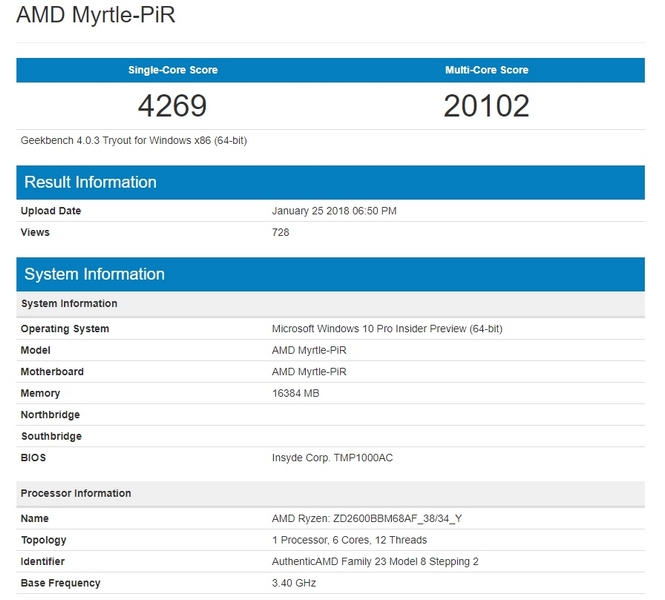Click the Topology value 6 Cores, 12 Threads
The image size is (665, 600).
[x=349, y=540]
